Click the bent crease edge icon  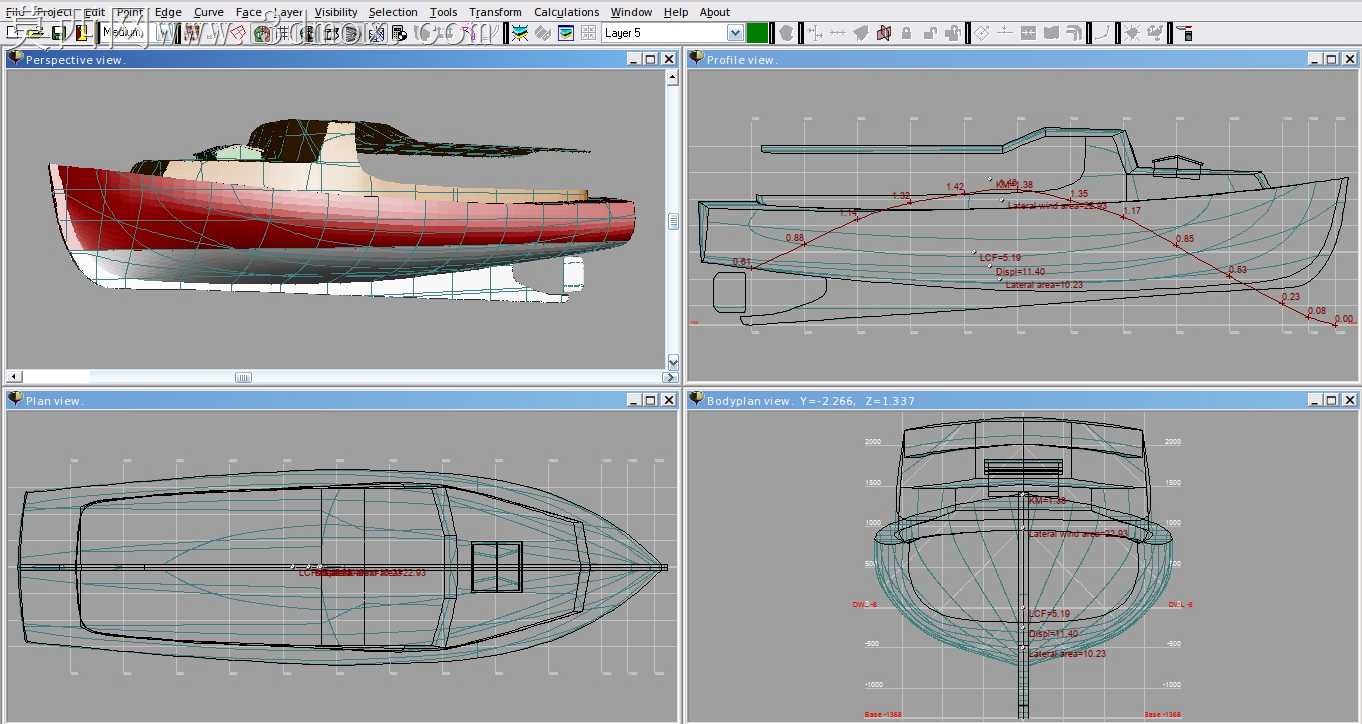pos(1074,33)
